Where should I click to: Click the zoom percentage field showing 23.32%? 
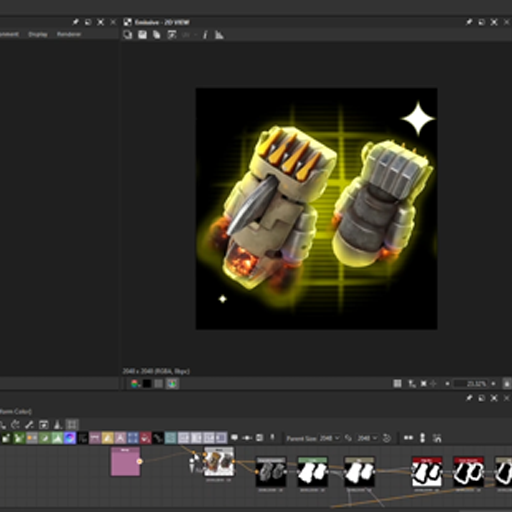pos(471,384)
